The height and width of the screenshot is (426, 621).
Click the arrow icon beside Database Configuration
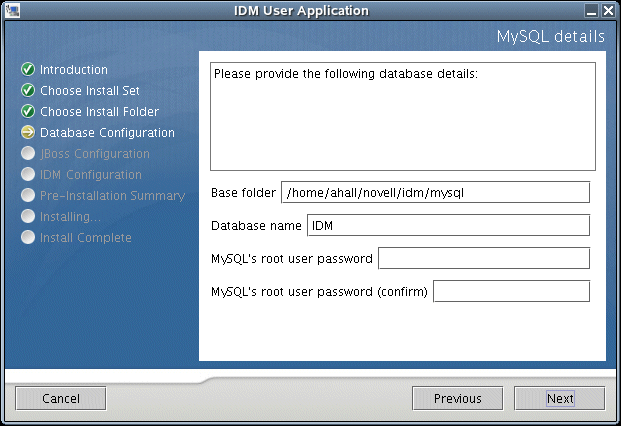pyautogui.click(x=28, y=133)
